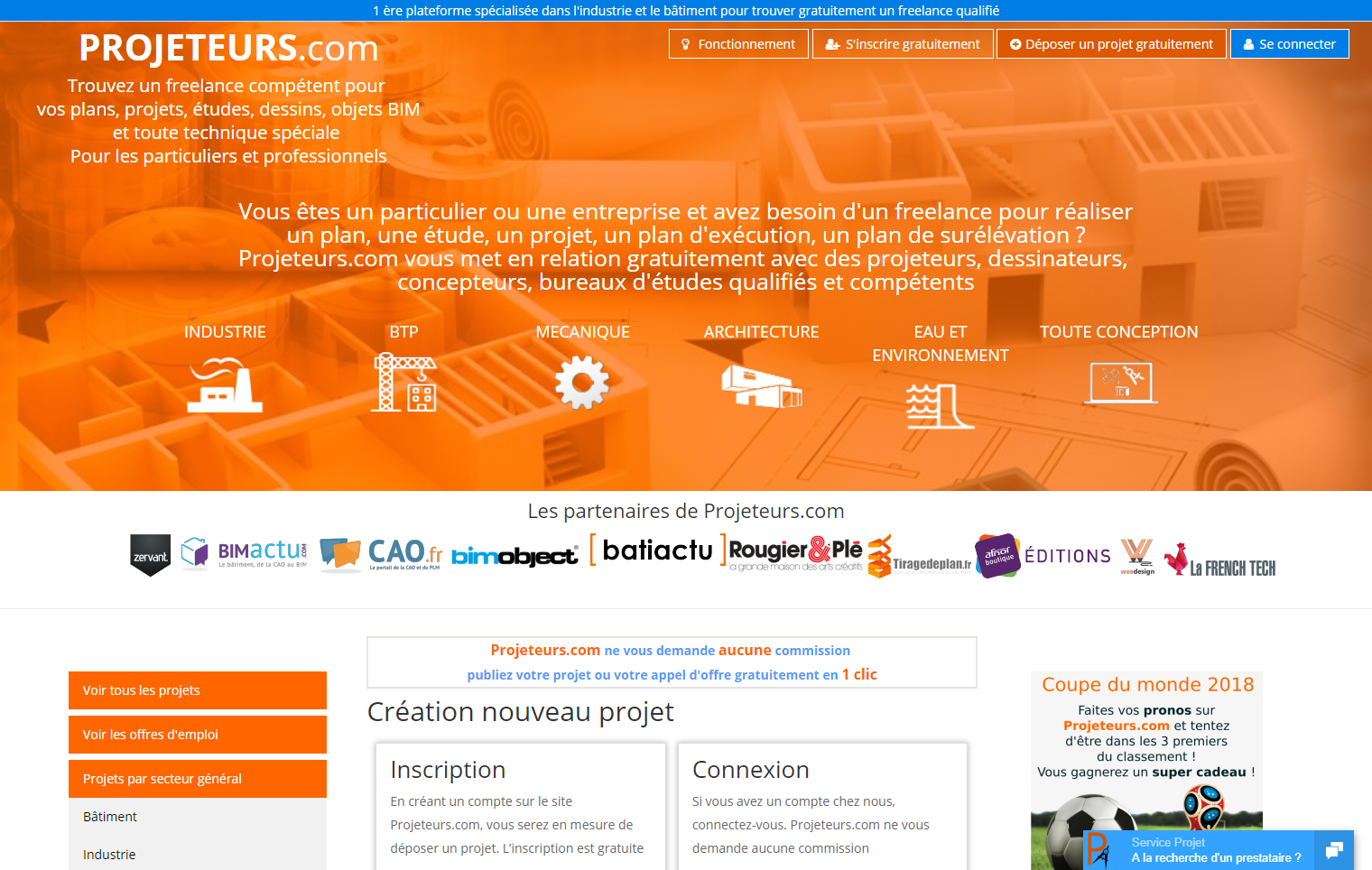Click Déposer un projet gratuitement

(1111, 44)
